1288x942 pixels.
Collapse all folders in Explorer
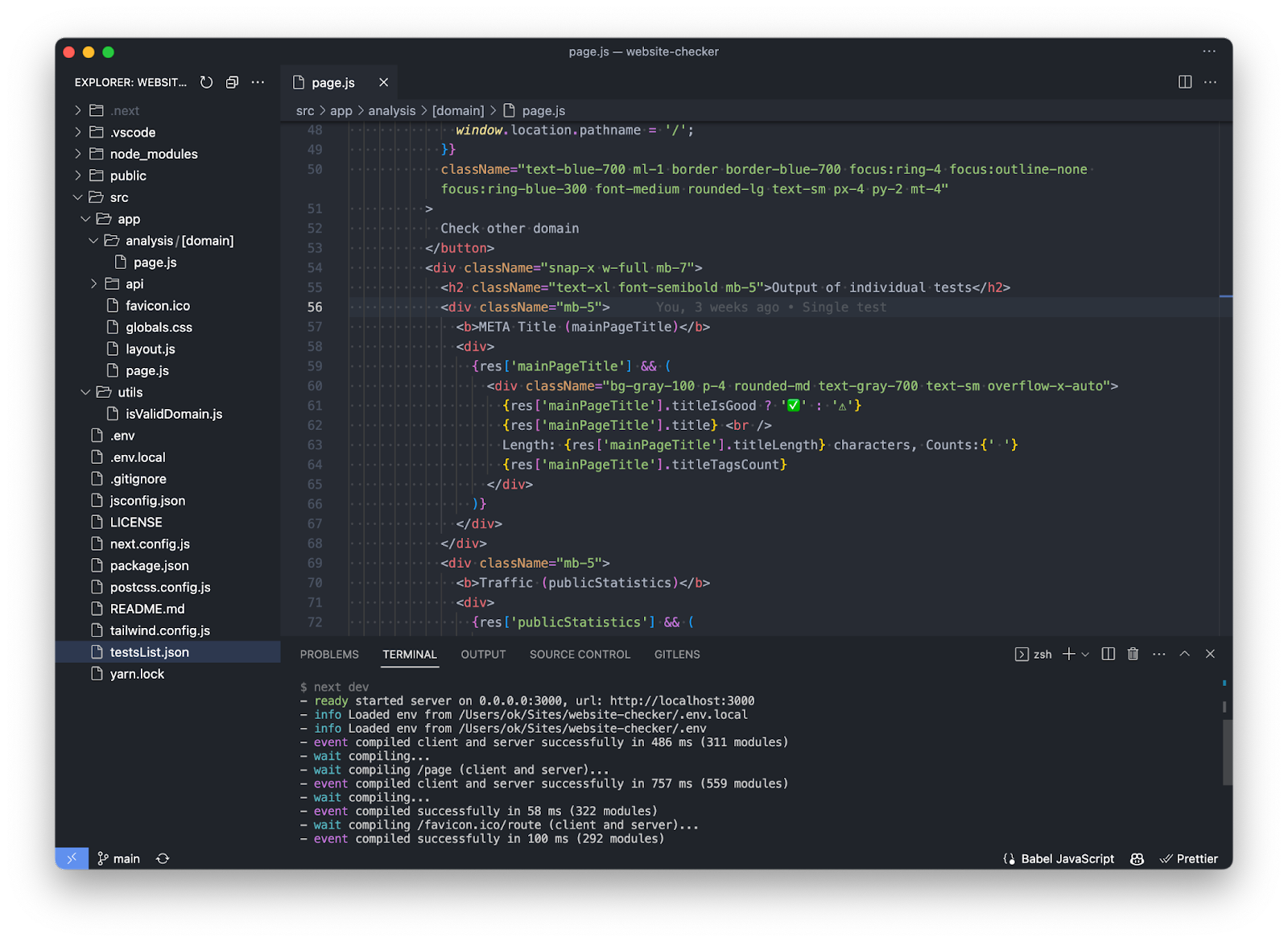(x=232, y=82)
